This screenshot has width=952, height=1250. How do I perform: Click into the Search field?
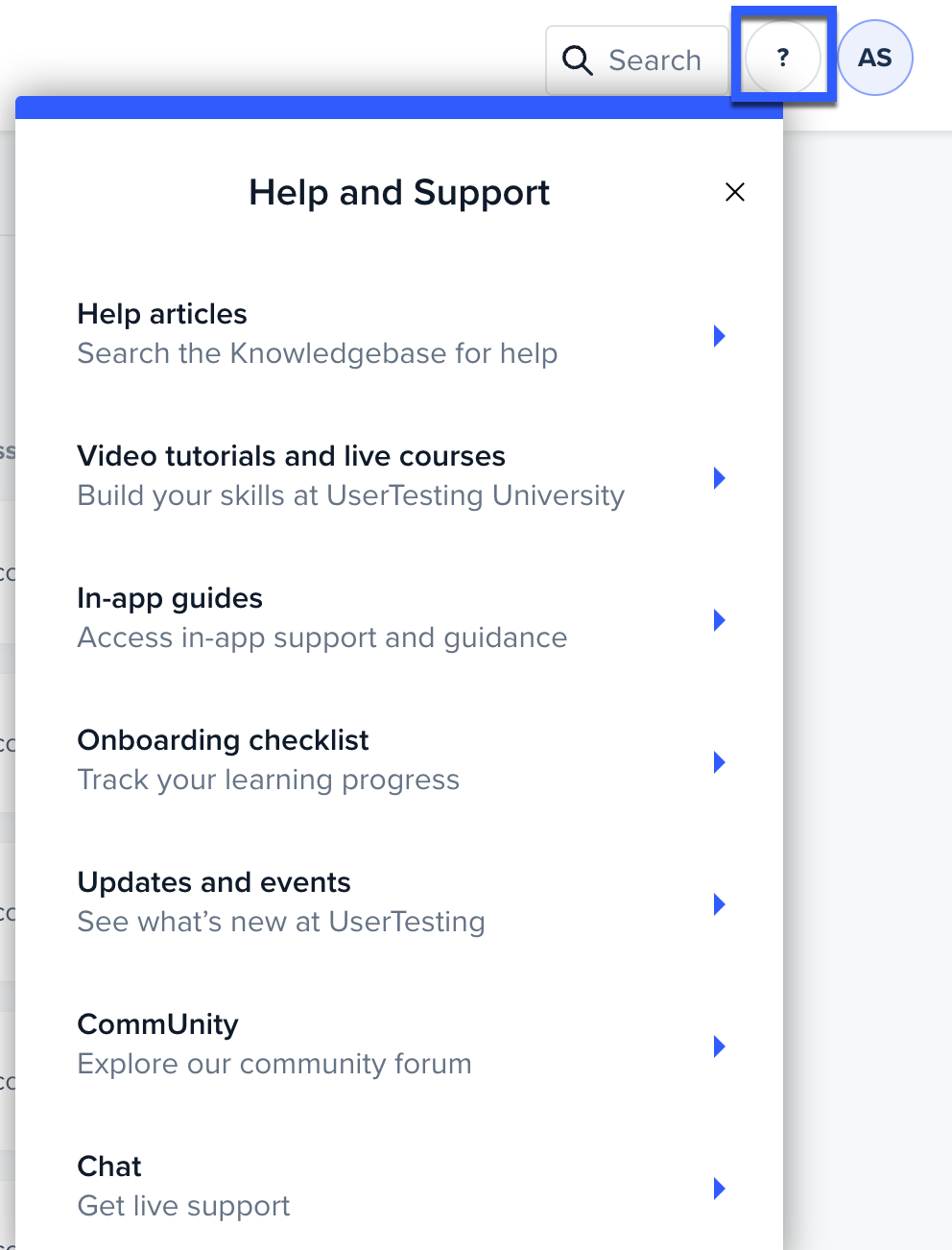coord(637,60)
